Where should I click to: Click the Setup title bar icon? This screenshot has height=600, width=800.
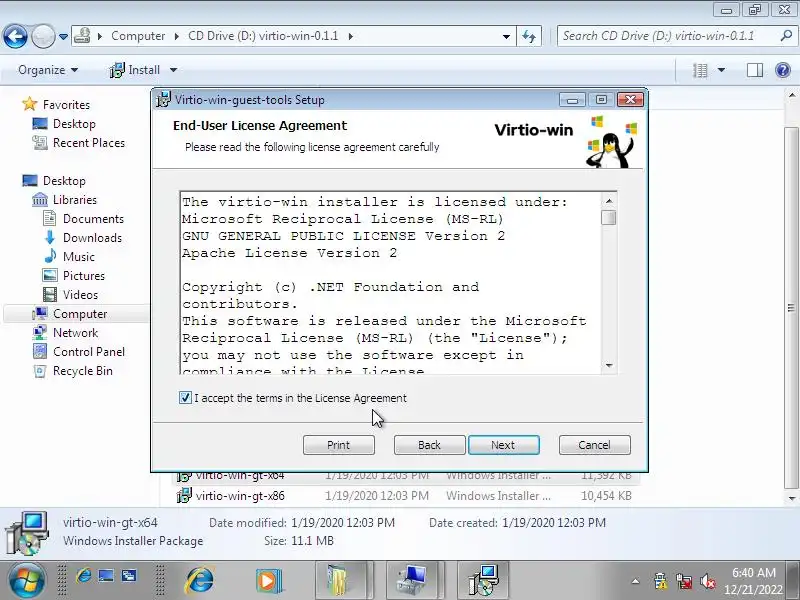point(163,99)
